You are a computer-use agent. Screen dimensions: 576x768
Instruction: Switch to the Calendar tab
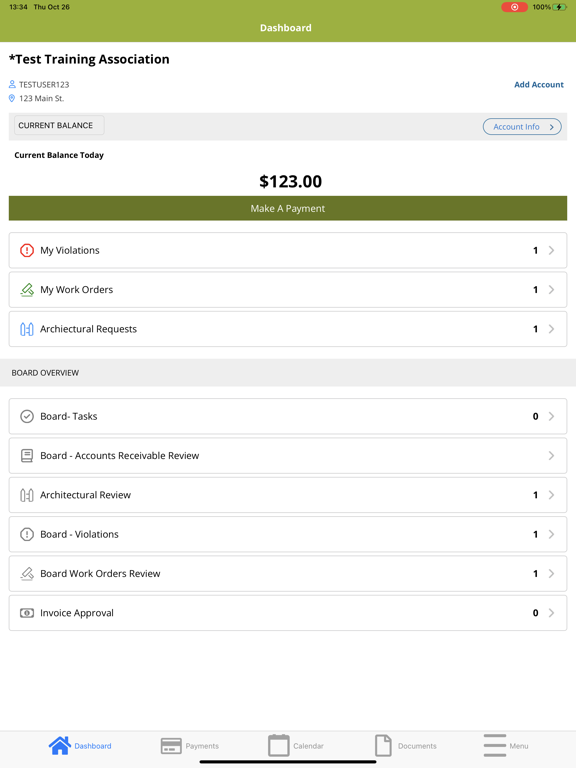[296, 746]
